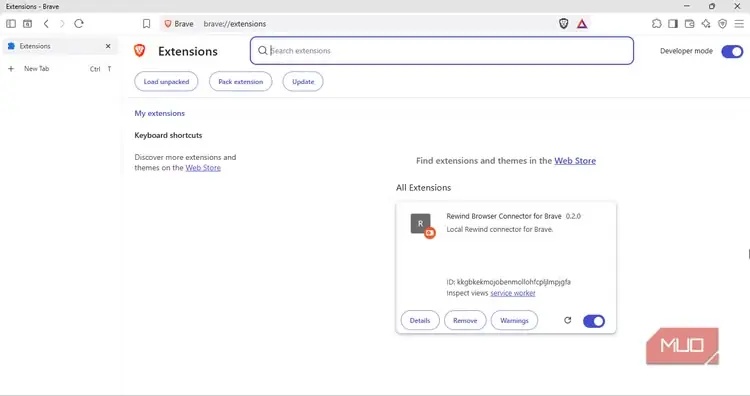
Task: Toggle the vertical tabs sidebar icon
Action: (11, 23)
